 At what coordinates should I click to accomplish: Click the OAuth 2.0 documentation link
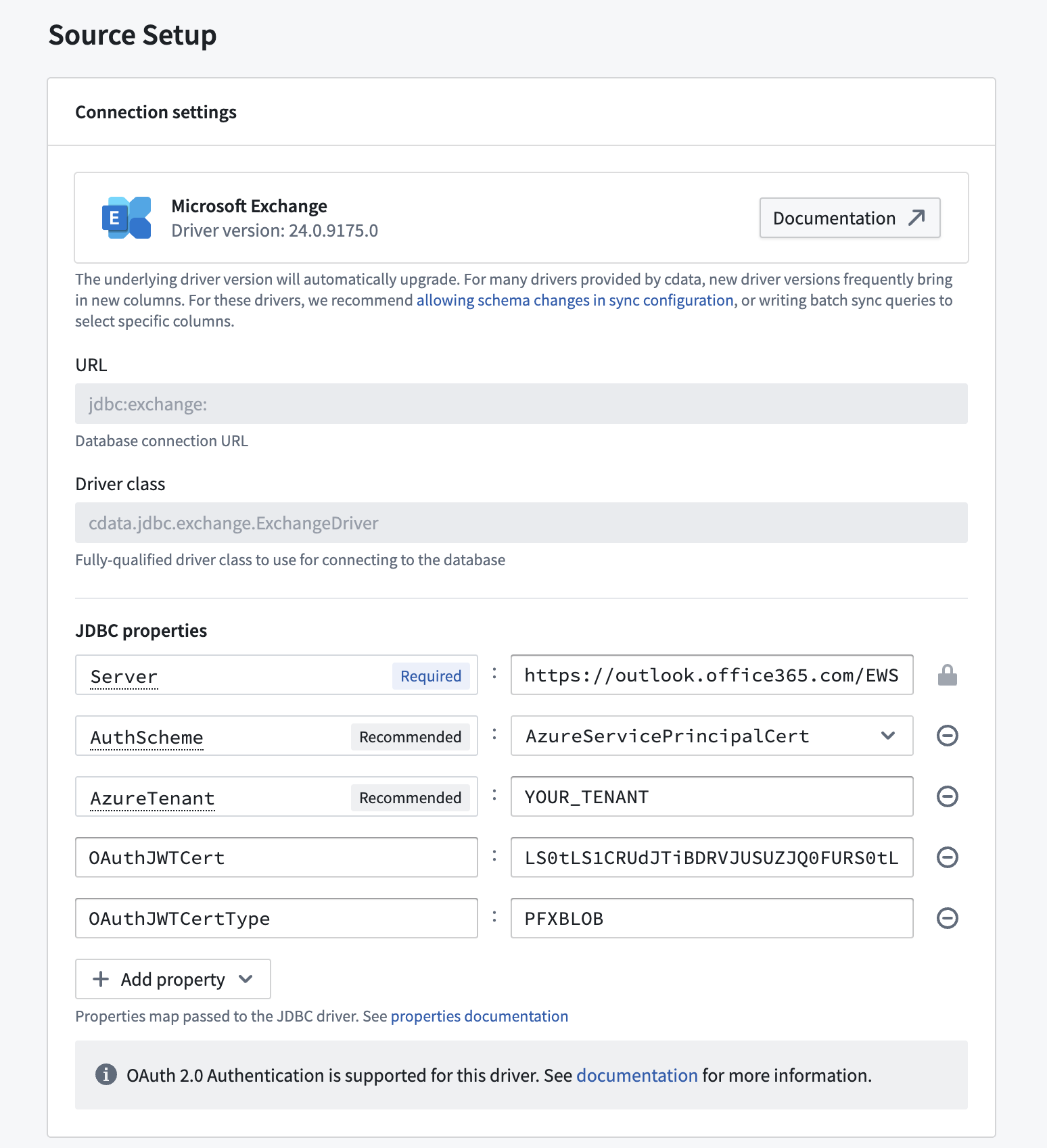(636, 1075)
